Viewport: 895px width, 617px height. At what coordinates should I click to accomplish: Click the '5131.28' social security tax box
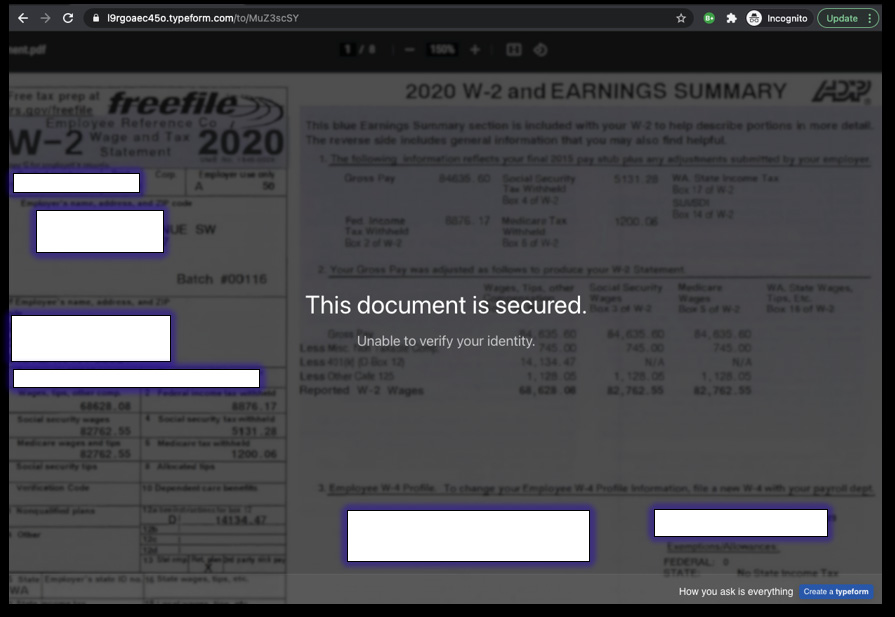tap(254, 431)
